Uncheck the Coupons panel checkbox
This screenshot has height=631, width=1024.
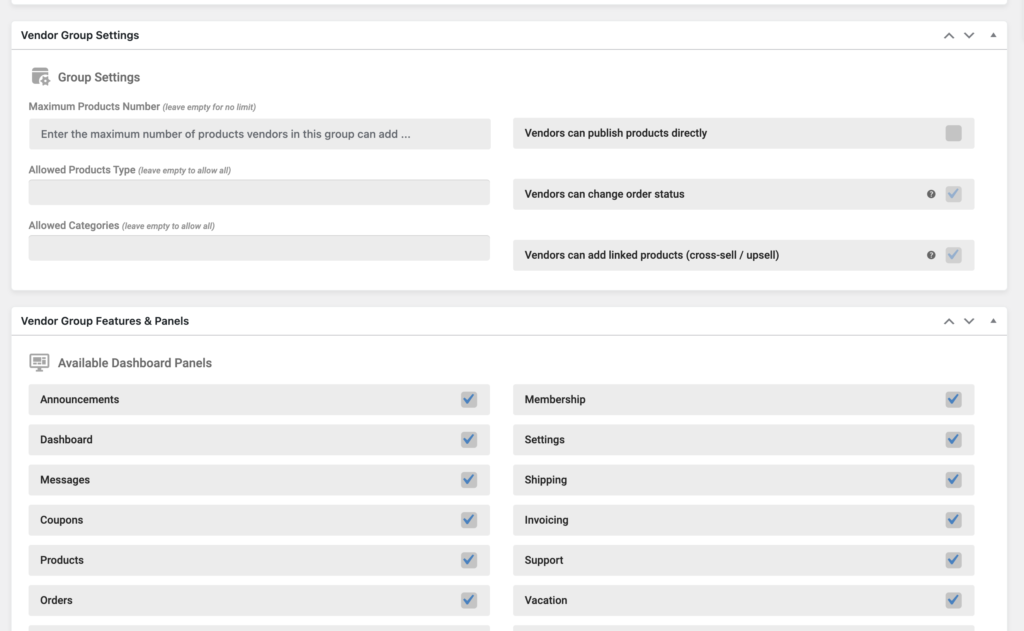tap(469, 520)
